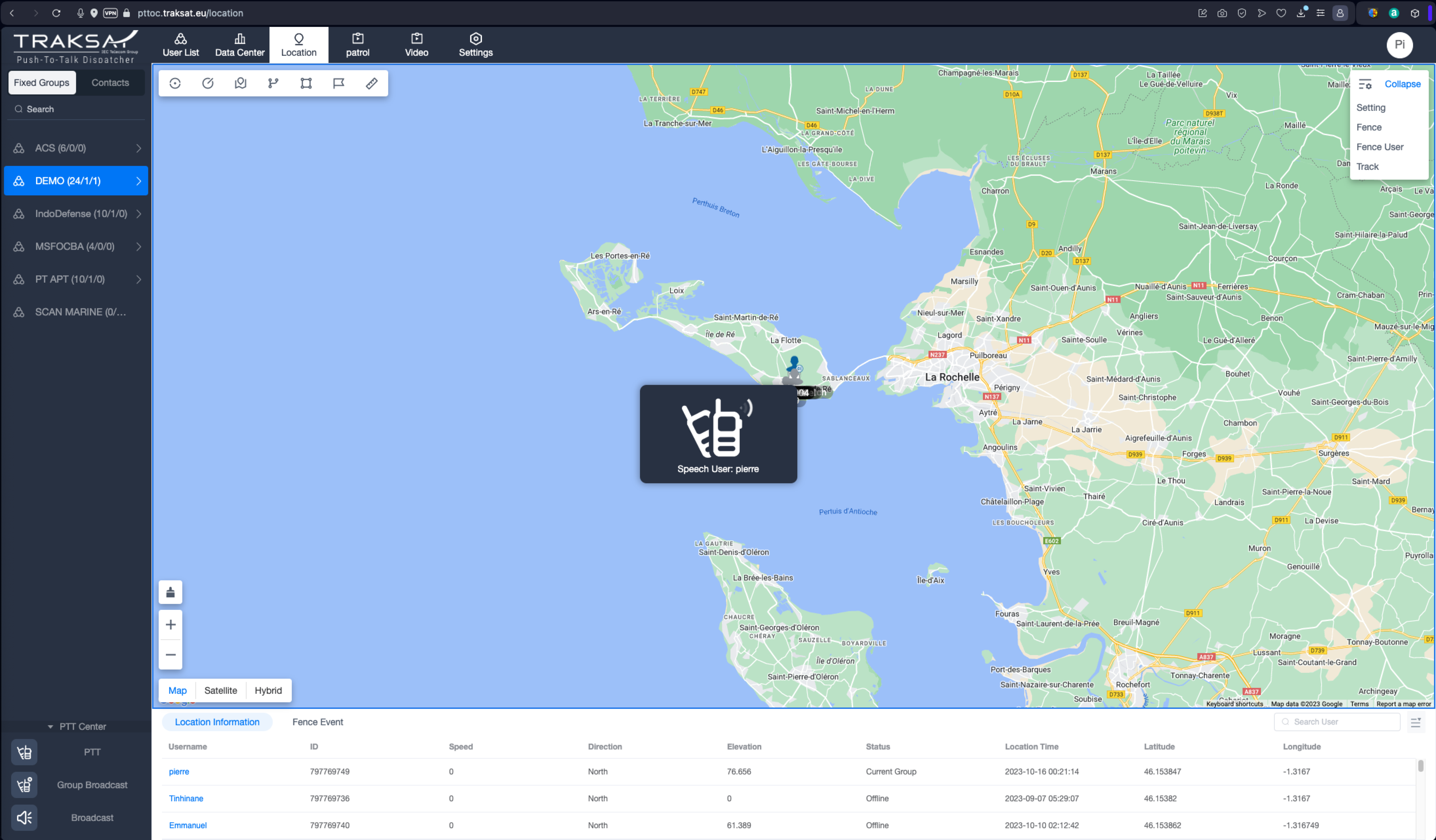The height and width of the screenshot is (840, 1436).
Task: Expand the ACS (6/0/0) group
Action: click(138, 148)
